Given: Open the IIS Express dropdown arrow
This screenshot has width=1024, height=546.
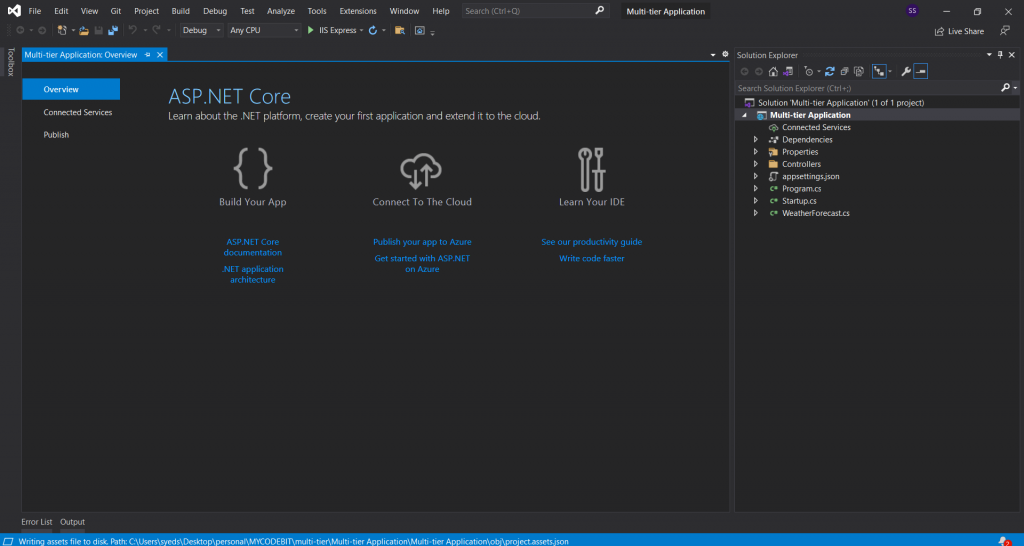Looking at the screenshot, I should 362,30.
